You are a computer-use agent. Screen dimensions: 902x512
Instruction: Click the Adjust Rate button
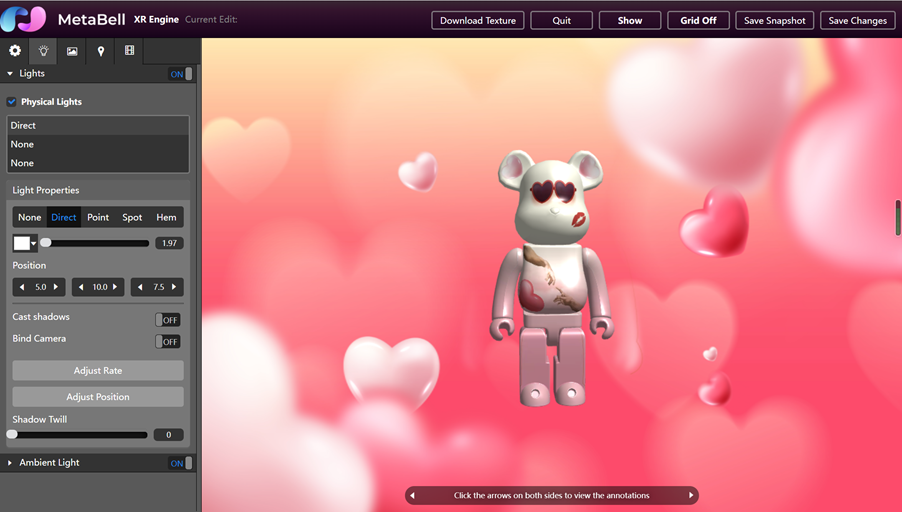(98, 370)
